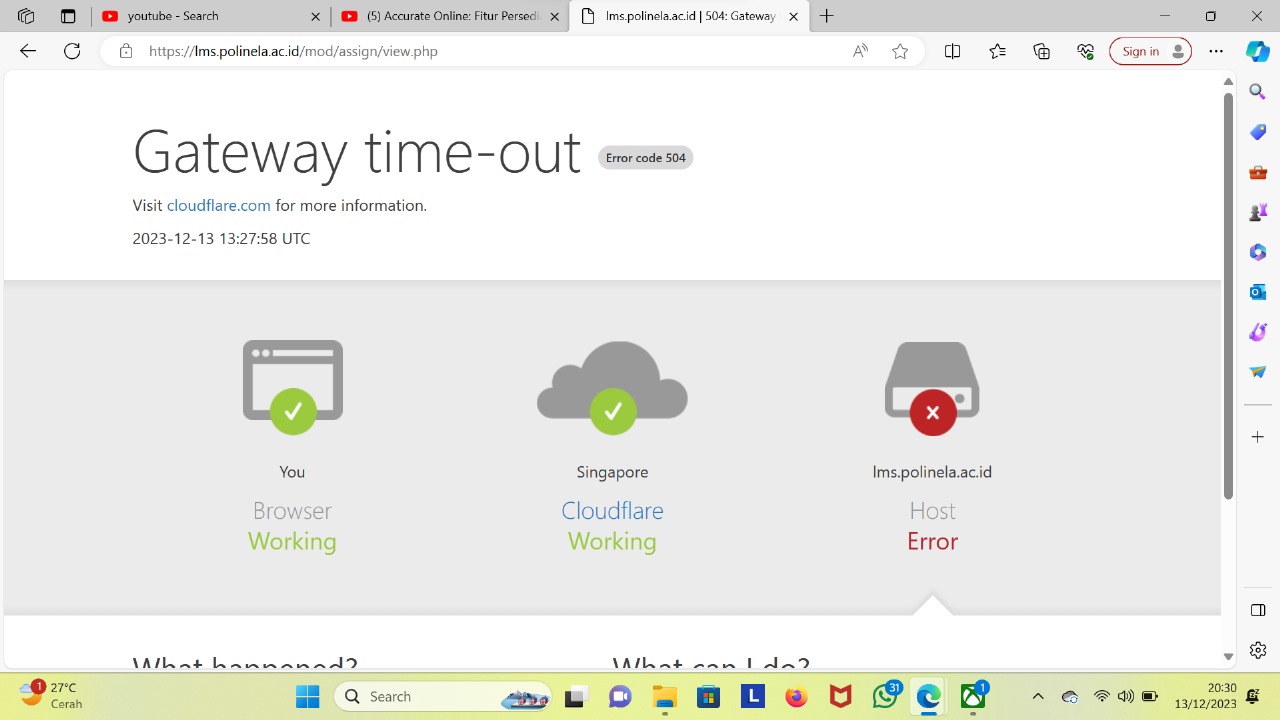
Task: Open volume speaker tray icon
Action: click(x=1126, y=696)
